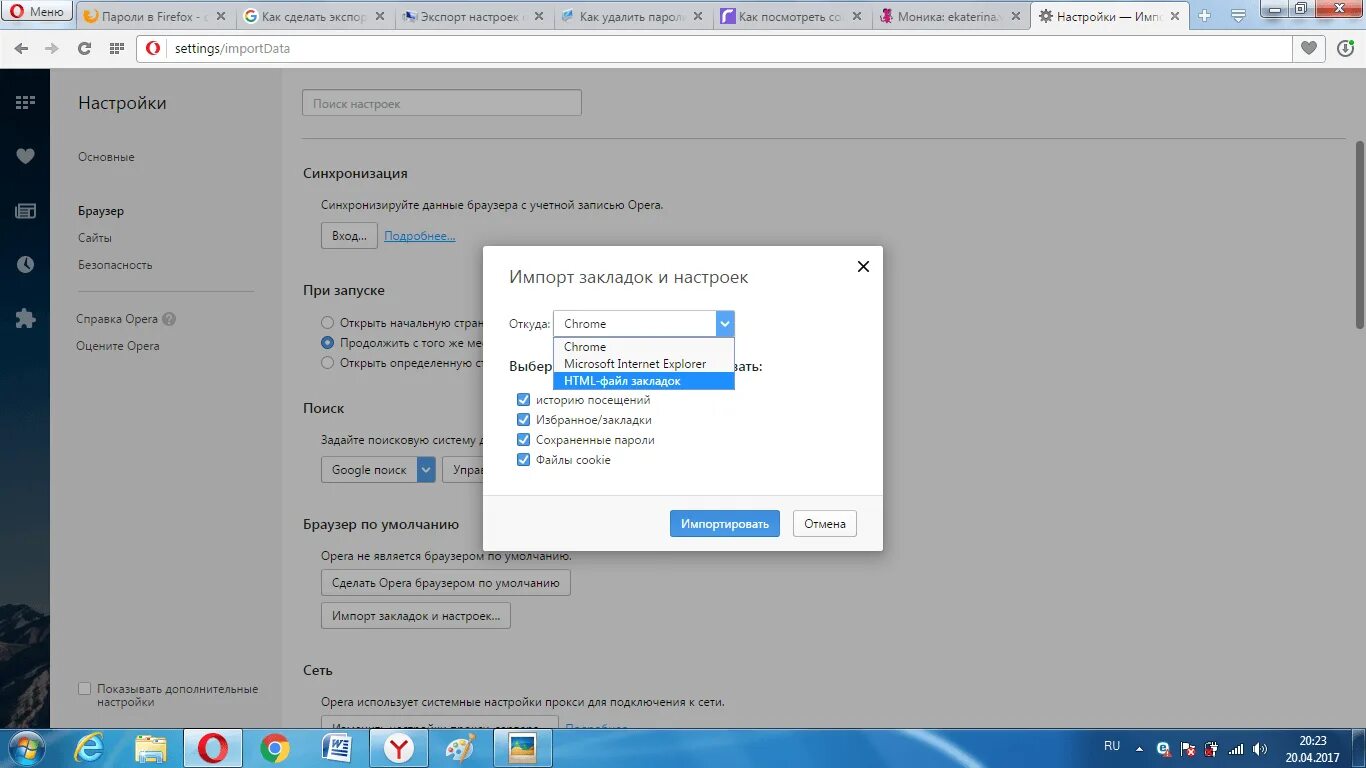The width and height of the screenshot is (1366, 768).
Task: Open the tab menu icon next to new tab
Action: 1238,16
